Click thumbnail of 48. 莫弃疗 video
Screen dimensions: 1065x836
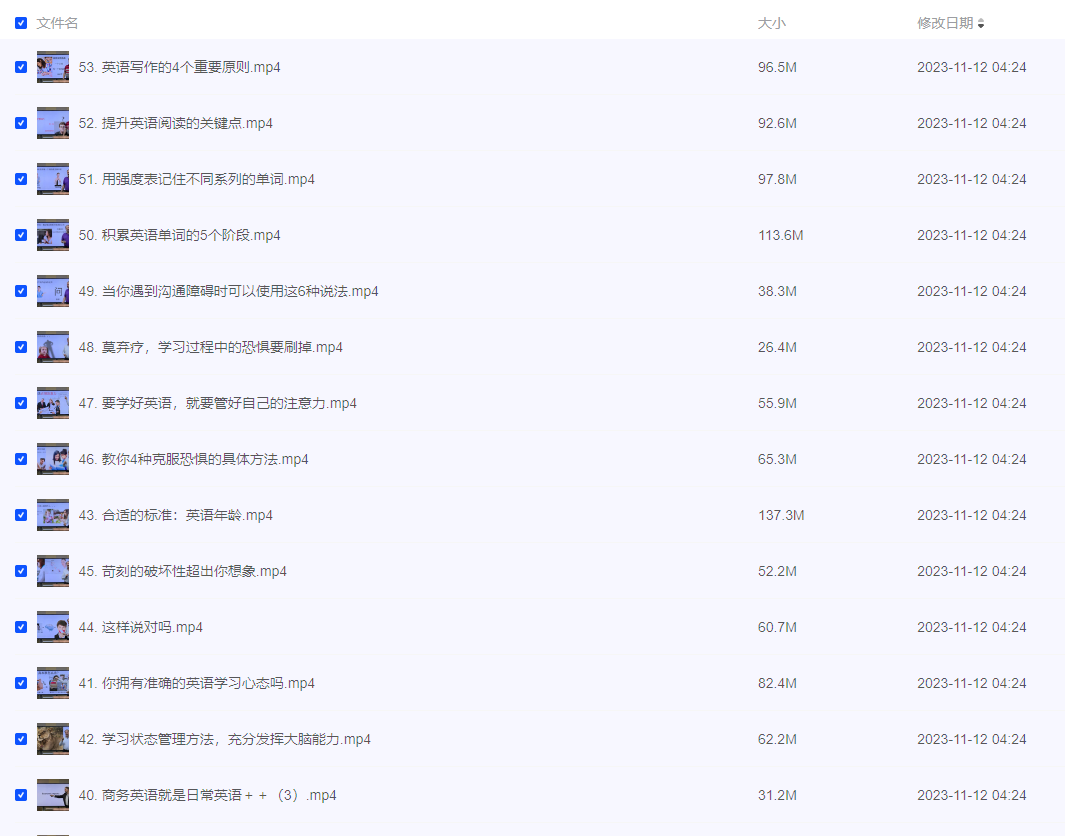(x=53, y=347)
